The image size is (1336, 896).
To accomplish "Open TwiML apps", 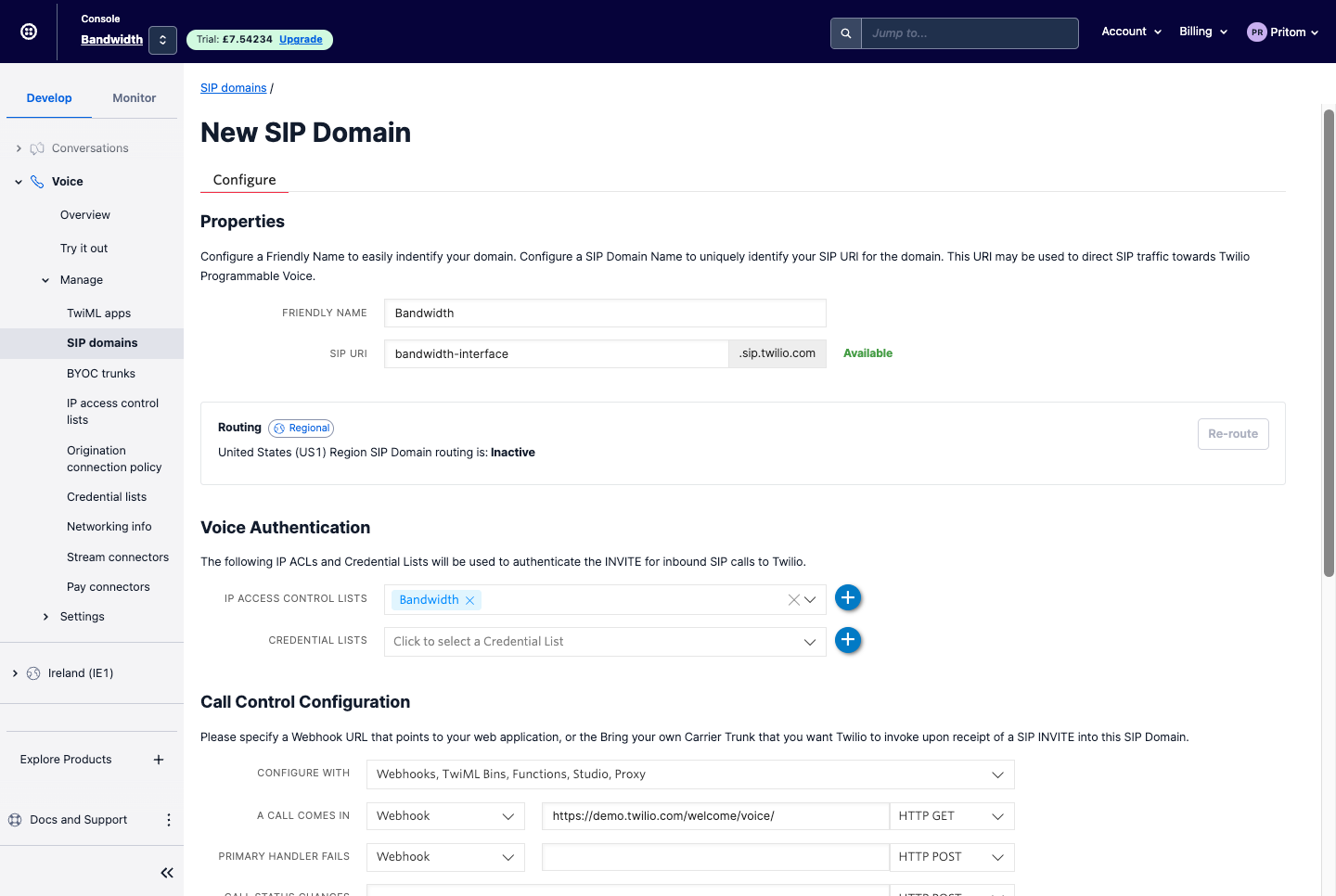I will 98,314.
